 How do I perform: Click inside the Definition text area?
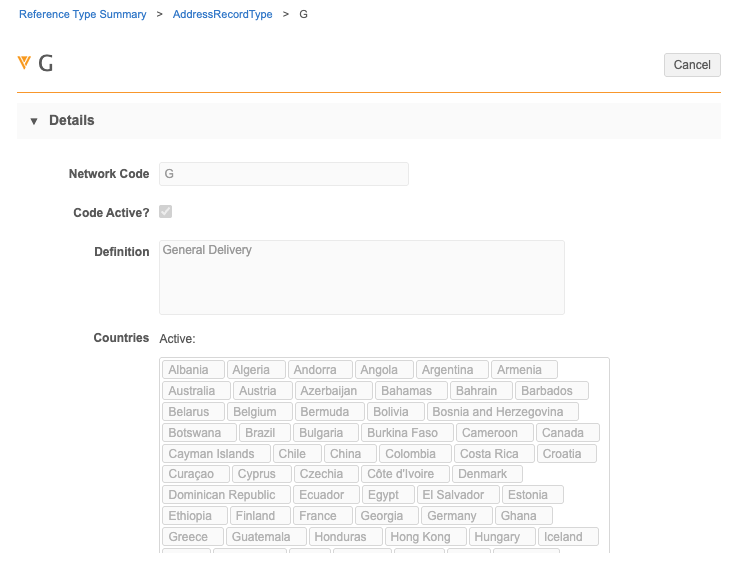pyautogui.click(x=361, y=277)
